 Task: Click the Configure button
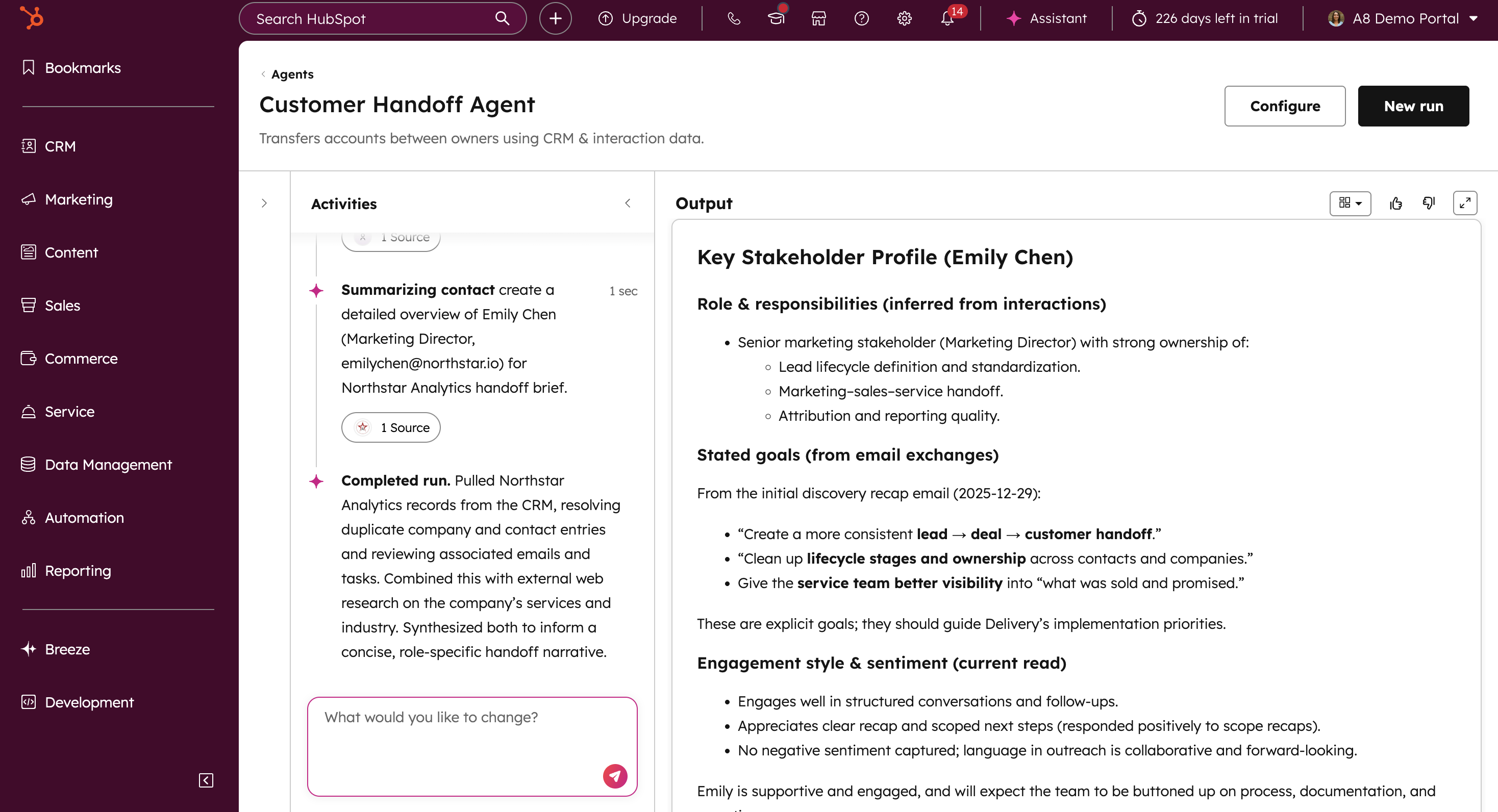pyautogui.click(x=1285, y=106)
